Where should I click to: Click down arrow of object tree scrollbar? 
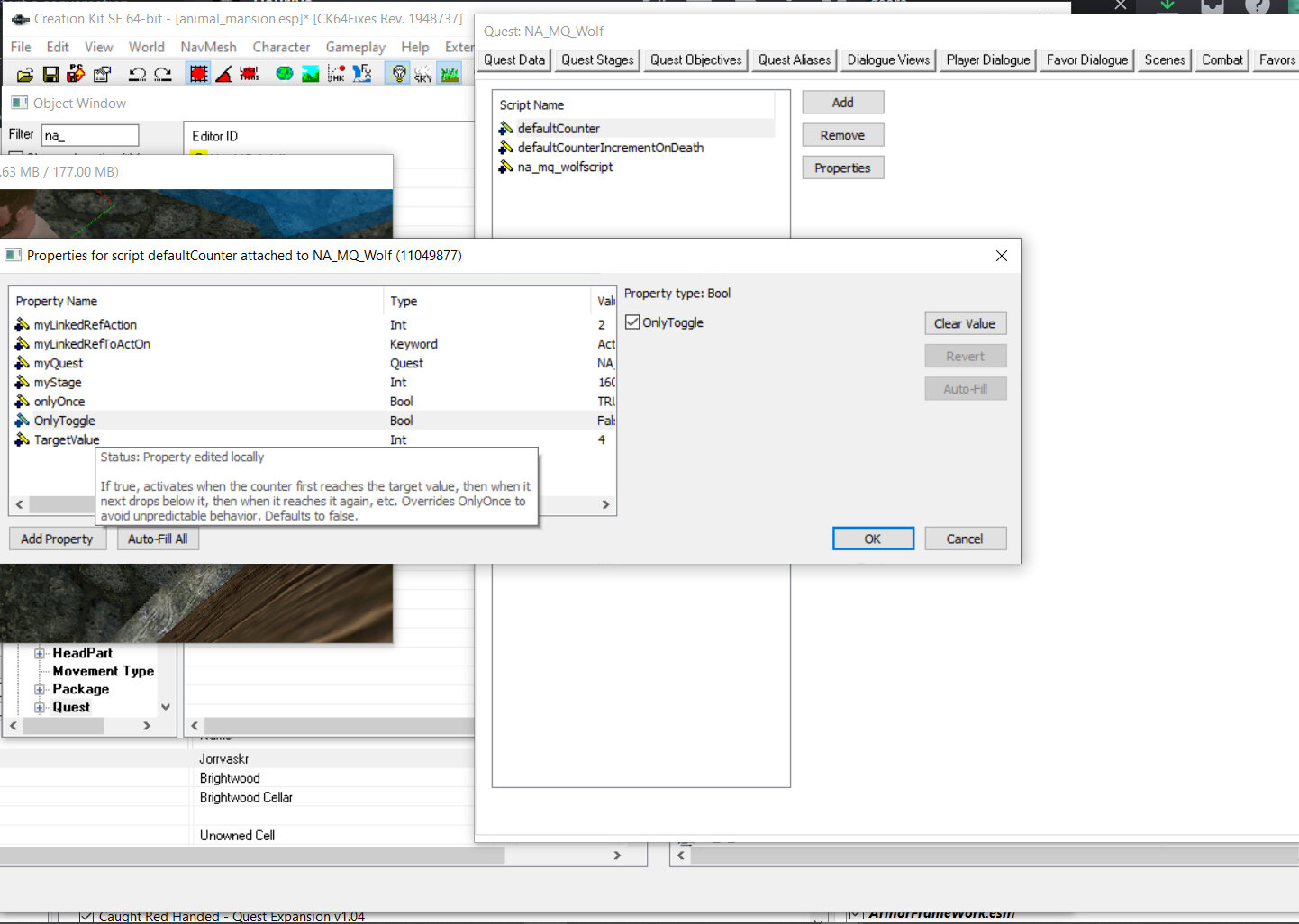(x=166, y=707)
